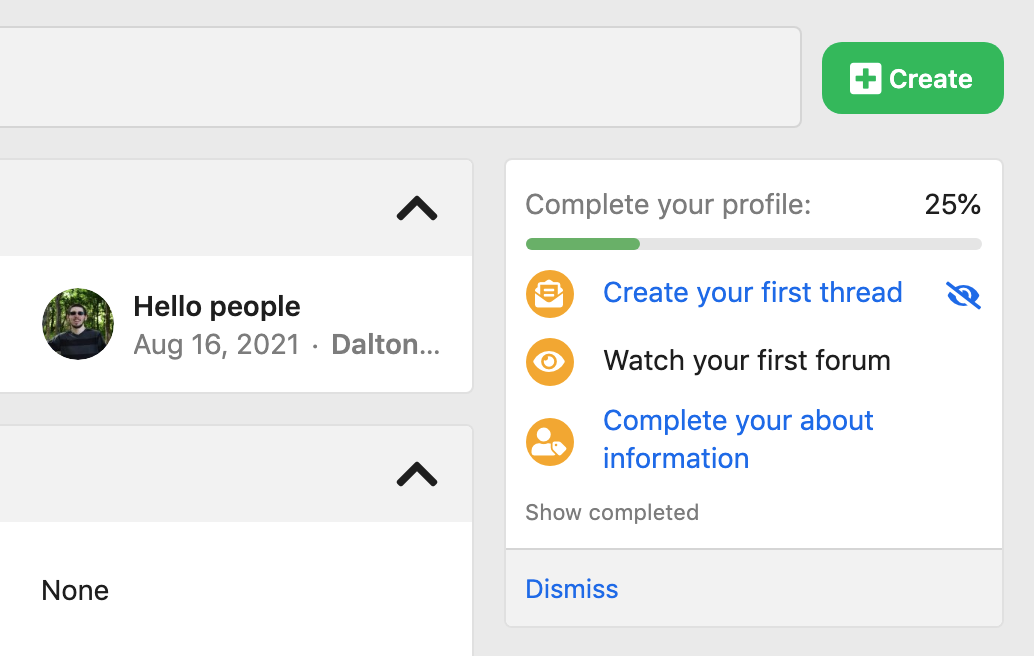Hide the create first thread suggestion
Viewport: 1034px width, 656px height.
click(x=962, y=295)
